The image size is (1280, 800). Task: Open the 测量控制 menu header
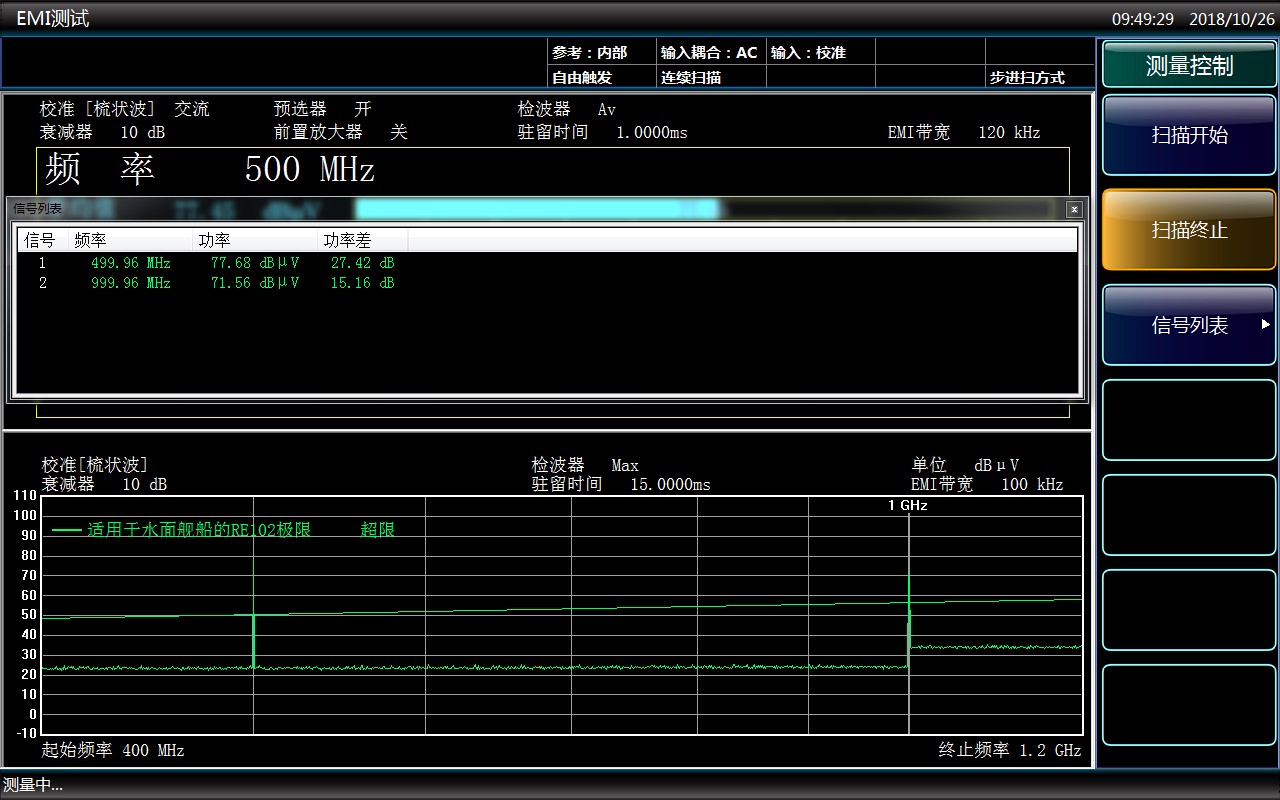pos(1189,66)
